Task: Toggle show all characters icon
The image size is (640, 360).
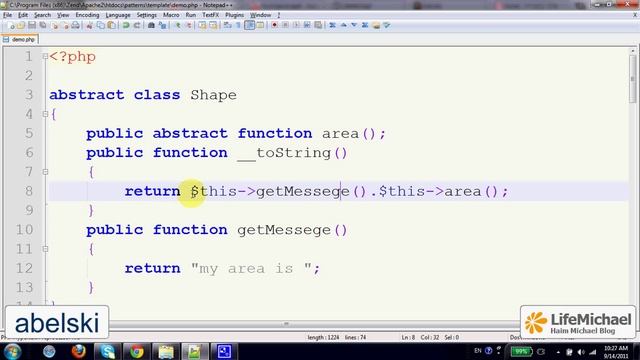Action: (x=238, y=25)
